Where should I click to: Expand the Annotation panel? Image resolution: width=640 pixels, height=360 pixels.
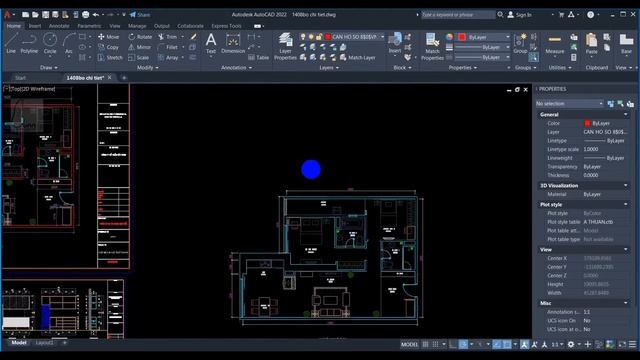(236, 68)
